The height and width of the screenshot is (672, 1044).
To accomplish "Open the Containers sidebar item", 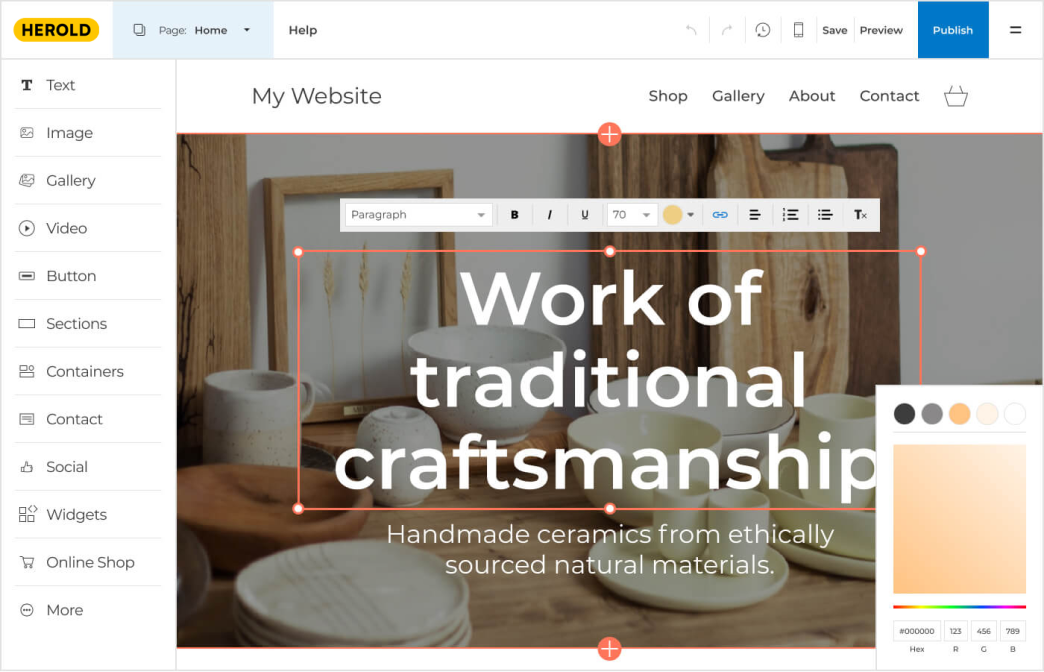I will [87, 371].
